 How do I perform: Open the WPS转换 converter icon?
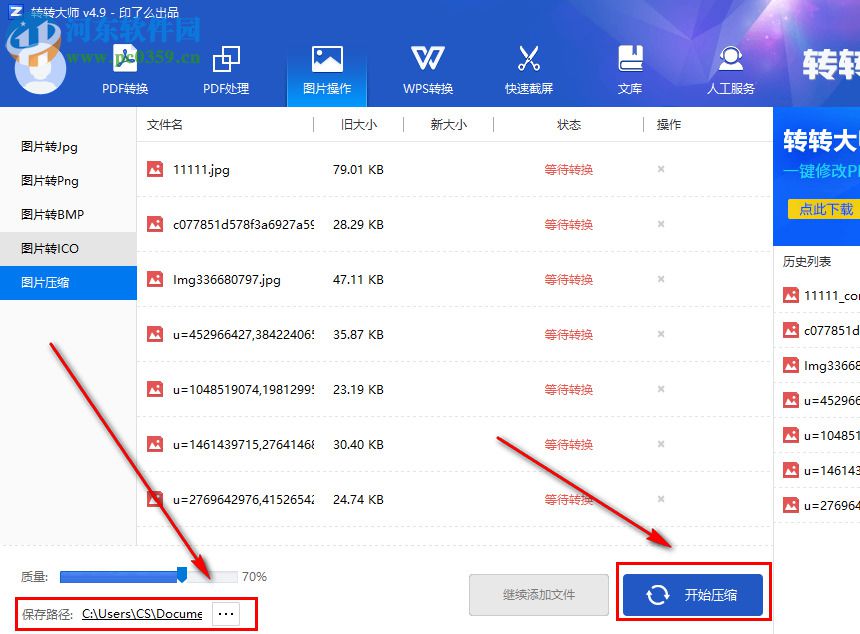(x=428, y=60)
